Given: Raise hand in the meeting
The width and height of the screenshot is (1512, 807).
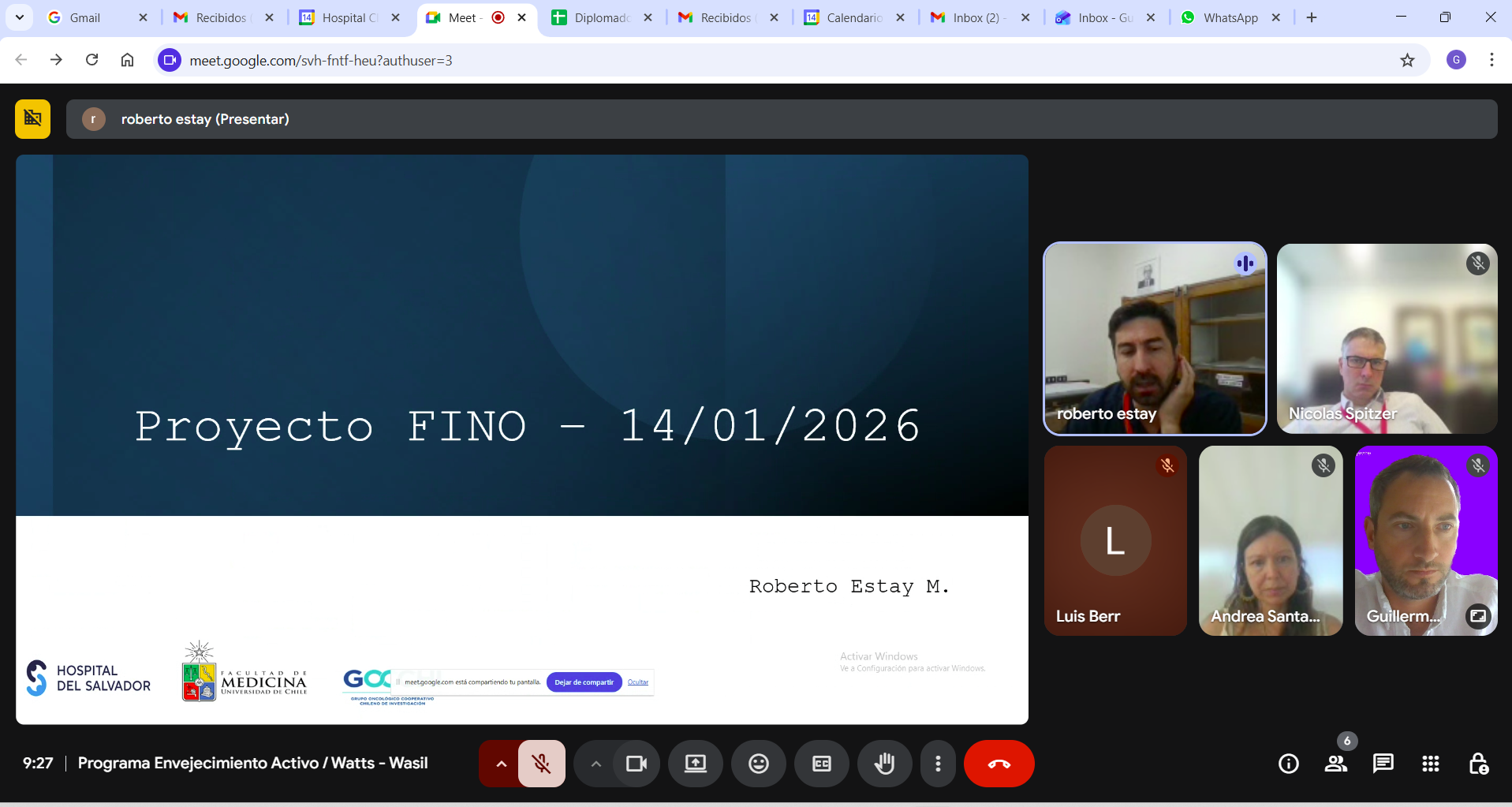Looking at the screenshot, I should pos(884,764).
